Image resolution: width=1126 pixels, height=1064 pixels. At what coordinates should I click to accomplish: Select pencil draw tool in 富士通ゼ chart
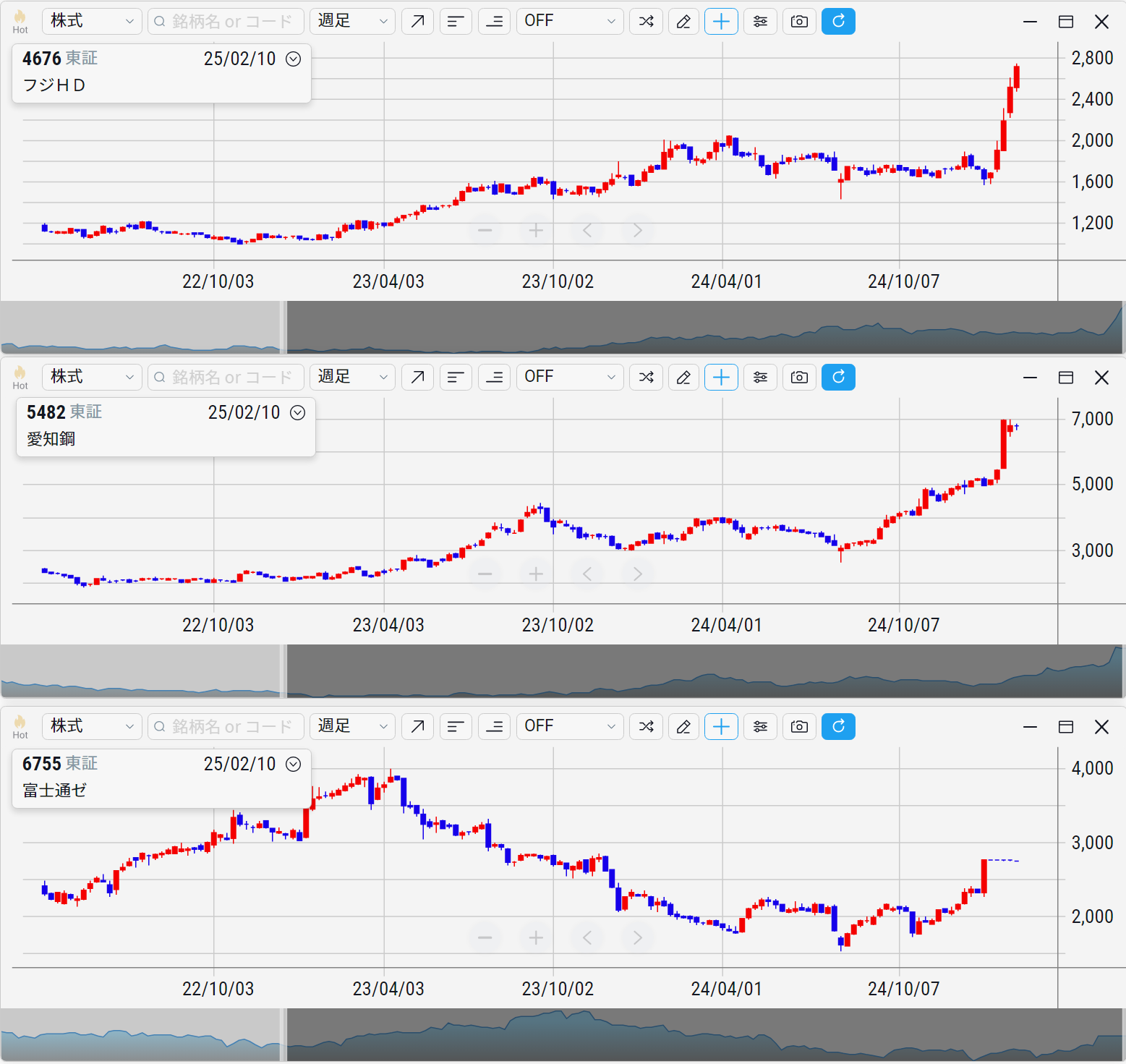(x=683, y=726)
